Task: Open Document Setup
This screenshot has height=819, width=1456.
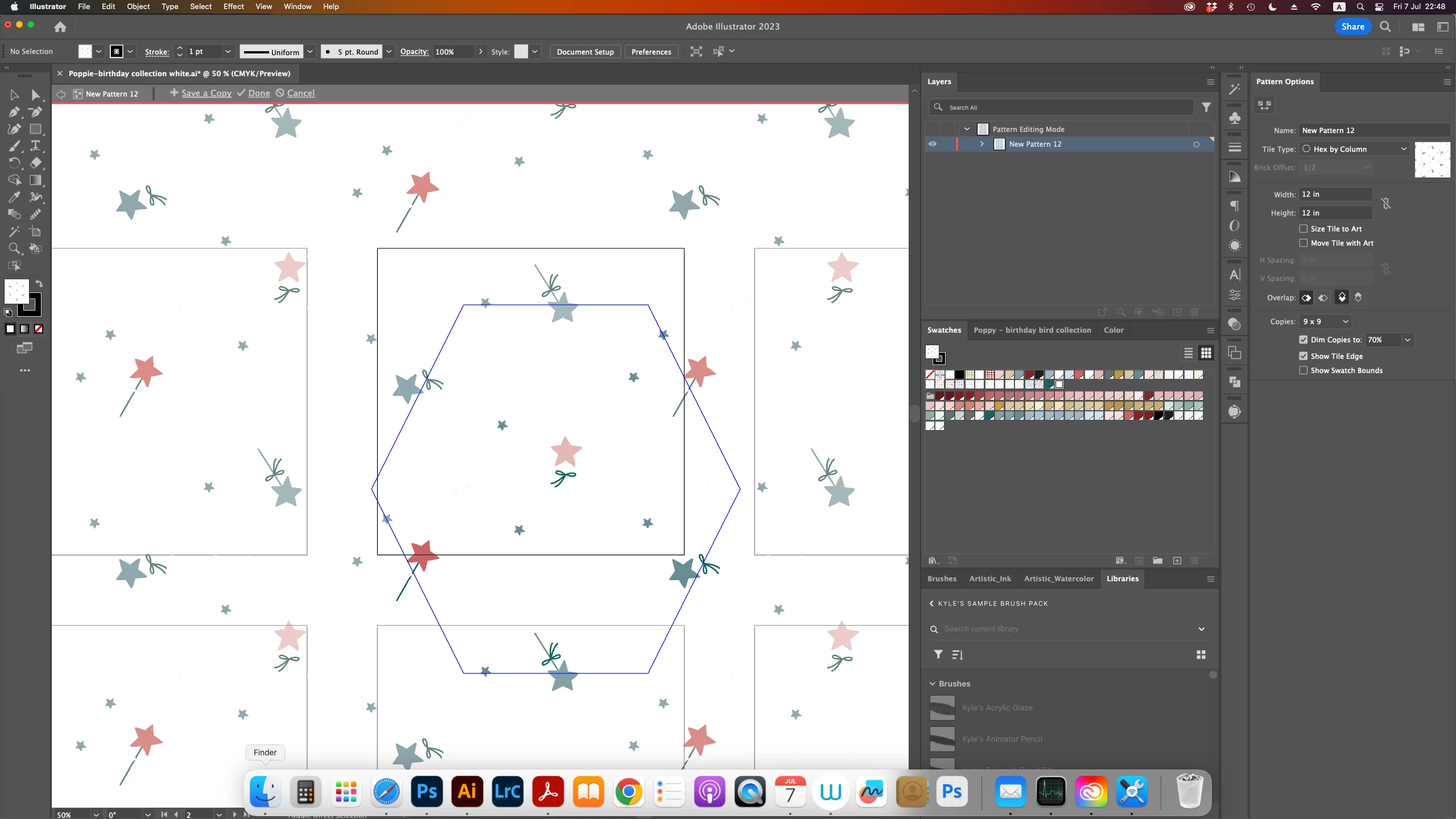Action: [x=585, y=52]
